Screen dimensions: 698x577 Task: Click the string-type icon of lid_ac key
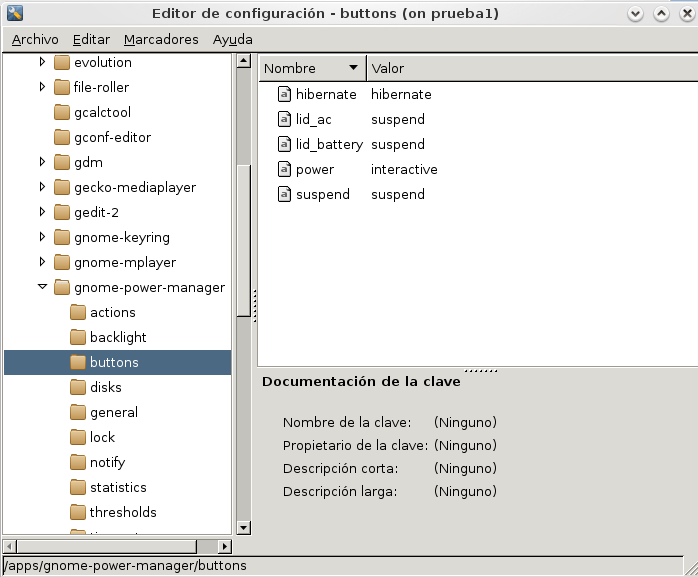(284, 119)
